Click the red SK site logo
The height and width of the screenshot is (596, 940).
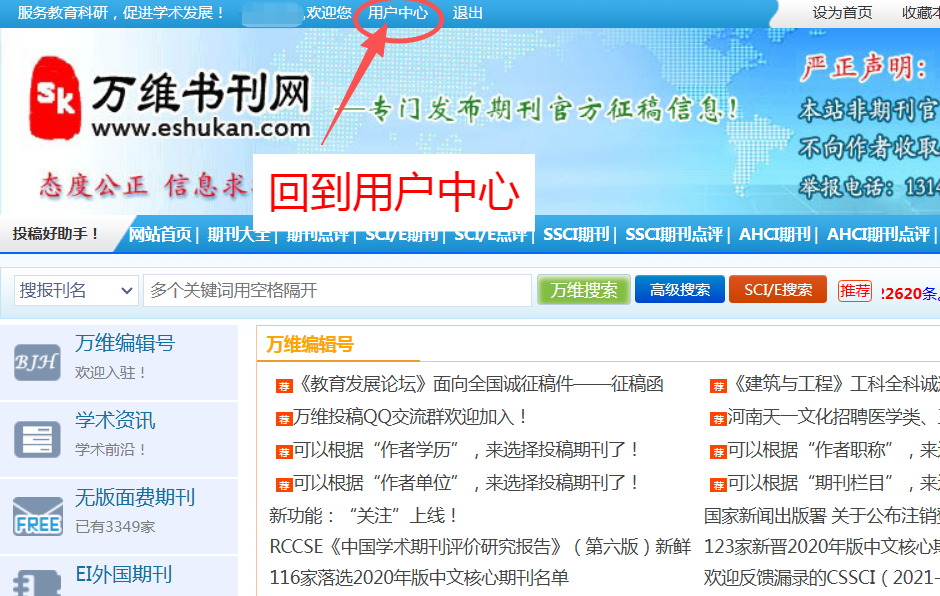(x=55, y=97)
